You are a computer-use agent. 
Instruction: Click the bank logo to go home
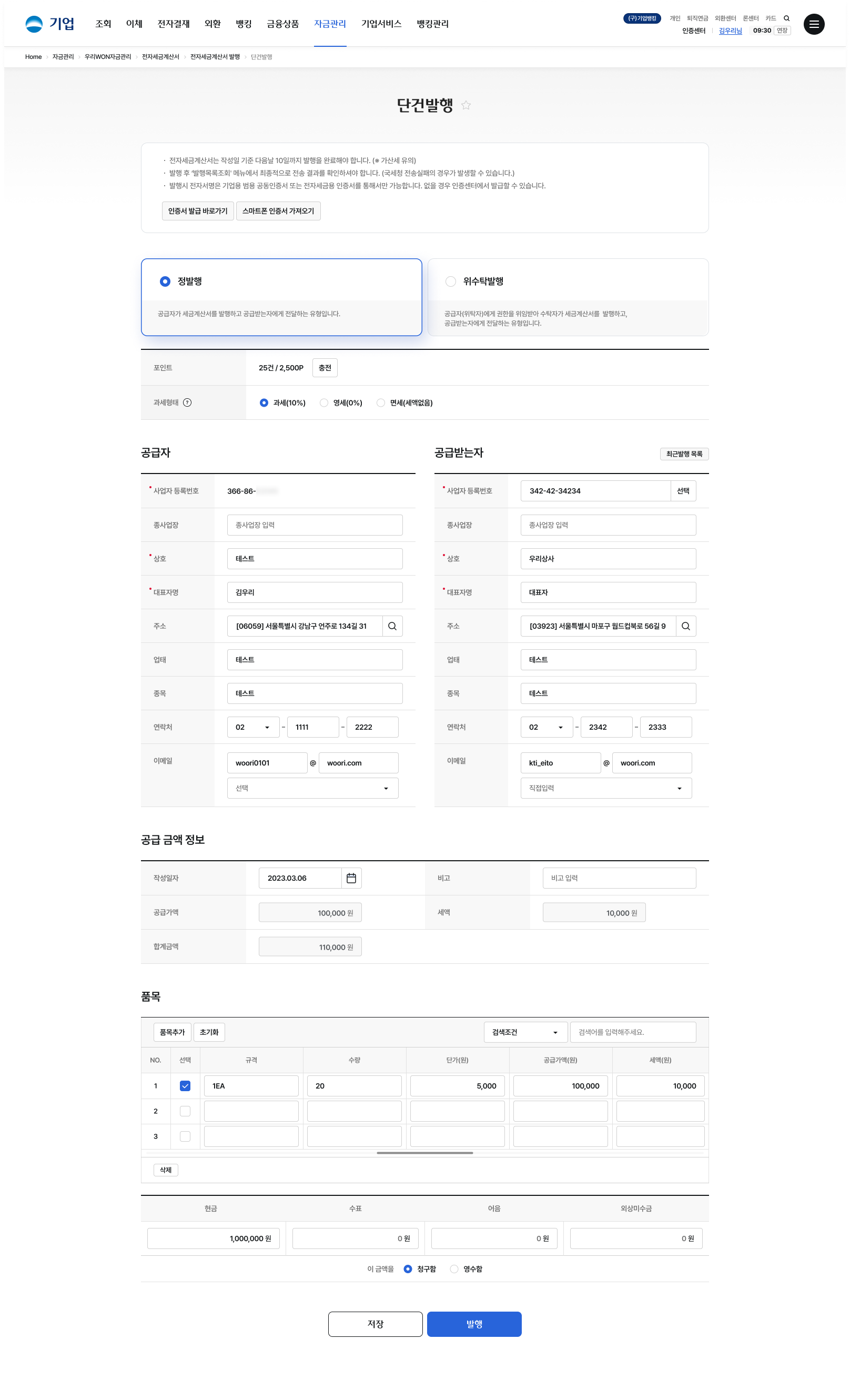(x=49, y=24)
